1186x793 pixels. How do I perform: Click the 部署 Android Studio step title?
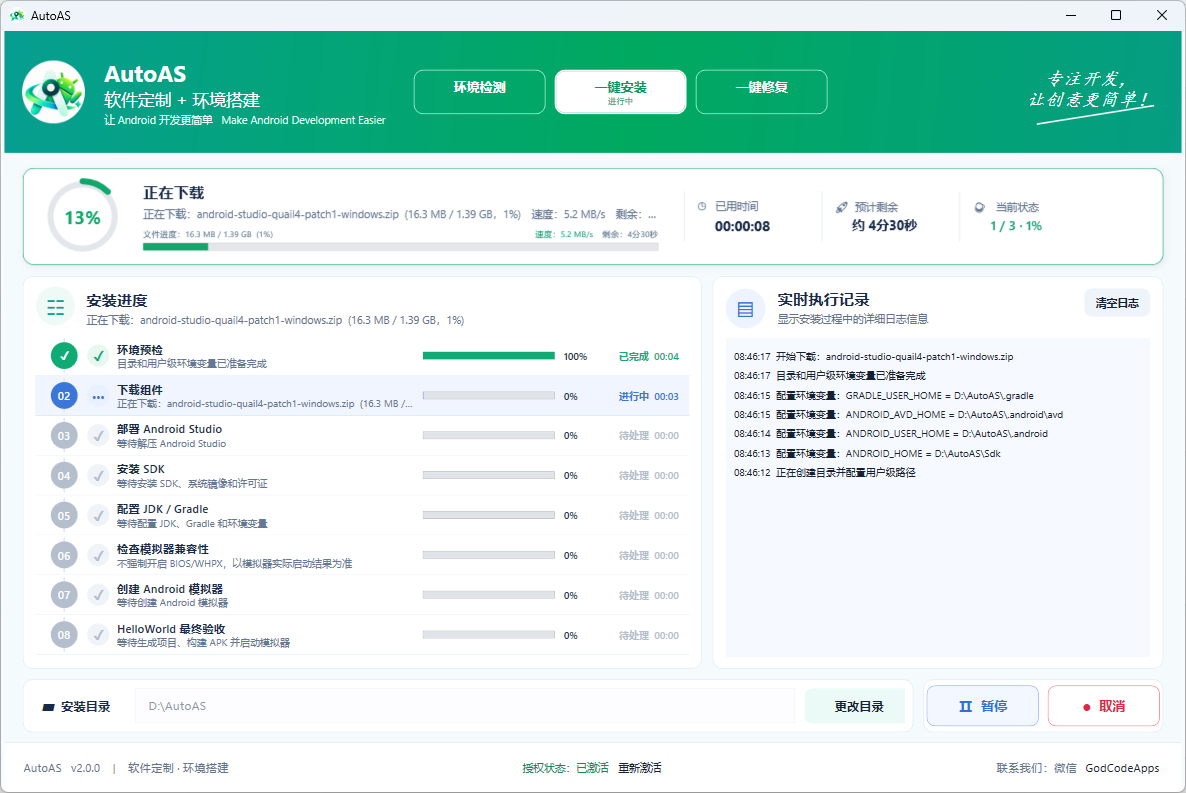click(x=169, y=429)
